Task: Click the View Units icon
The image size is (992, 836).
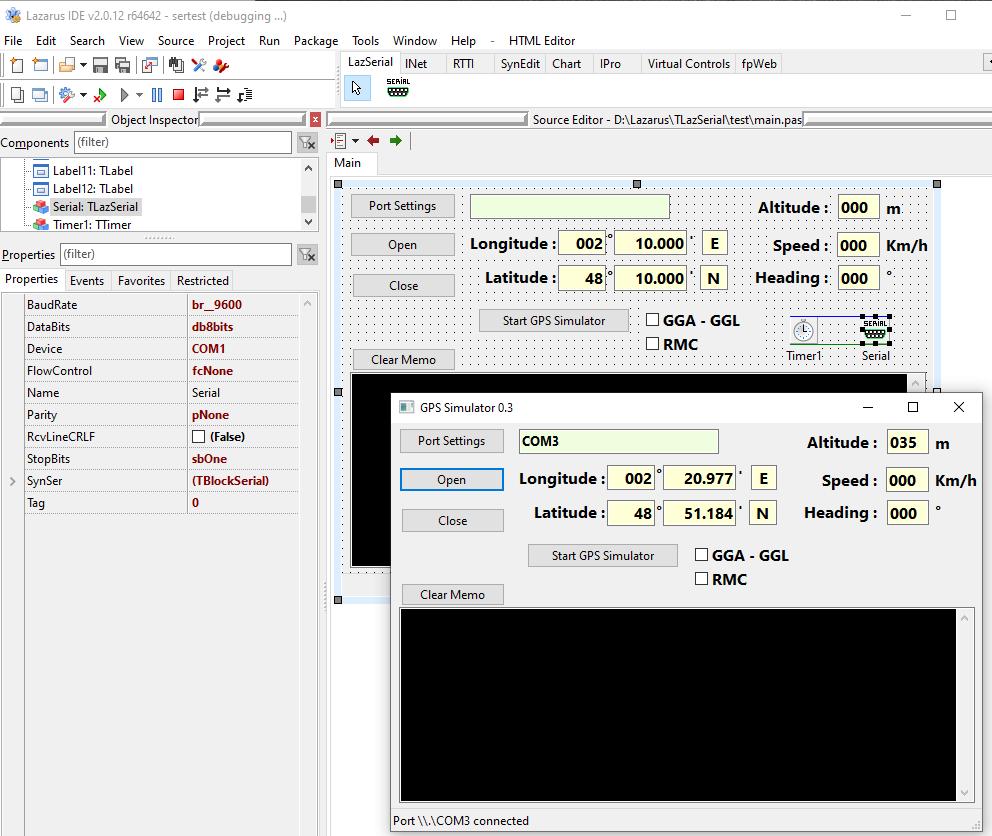Action: pos(17,95)
